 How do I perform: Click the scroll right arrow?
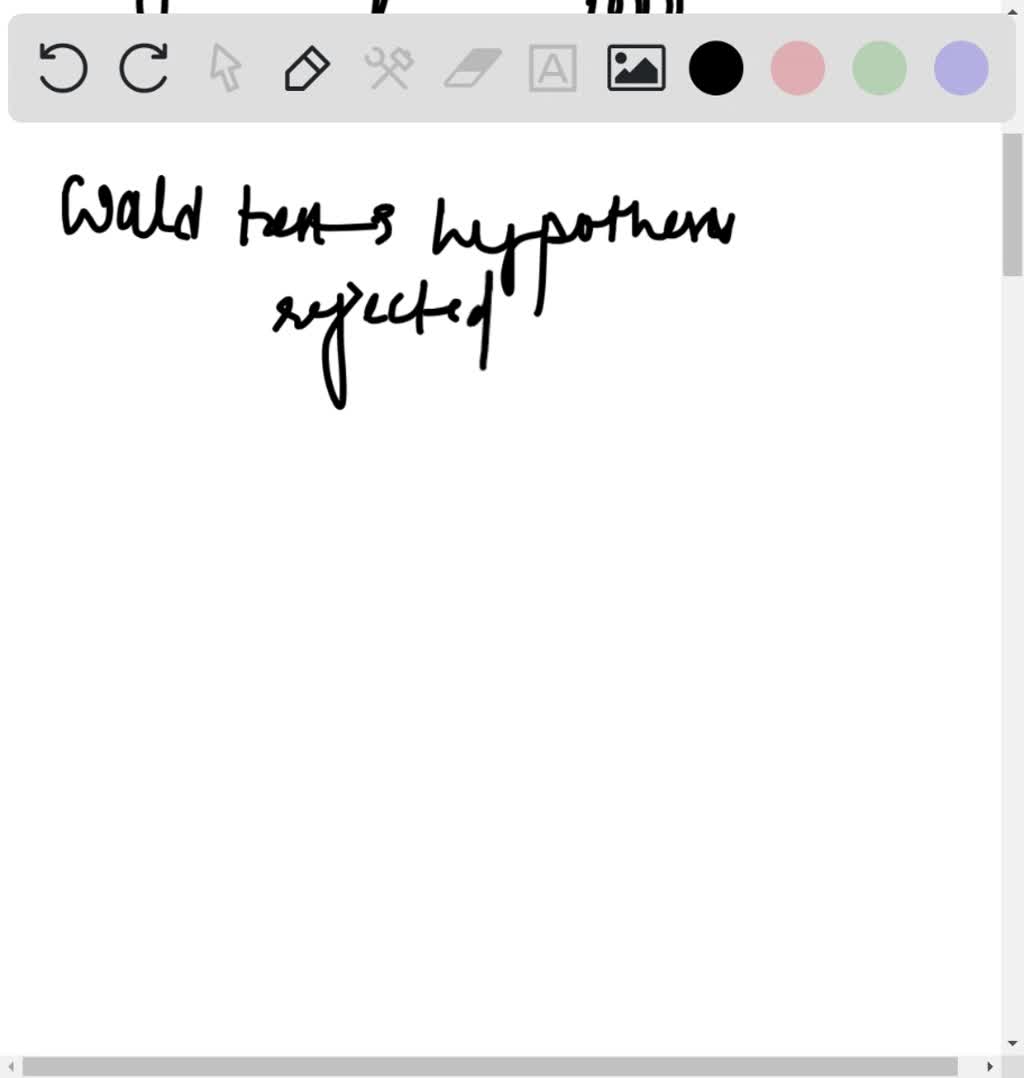[x=990, y=1066]
